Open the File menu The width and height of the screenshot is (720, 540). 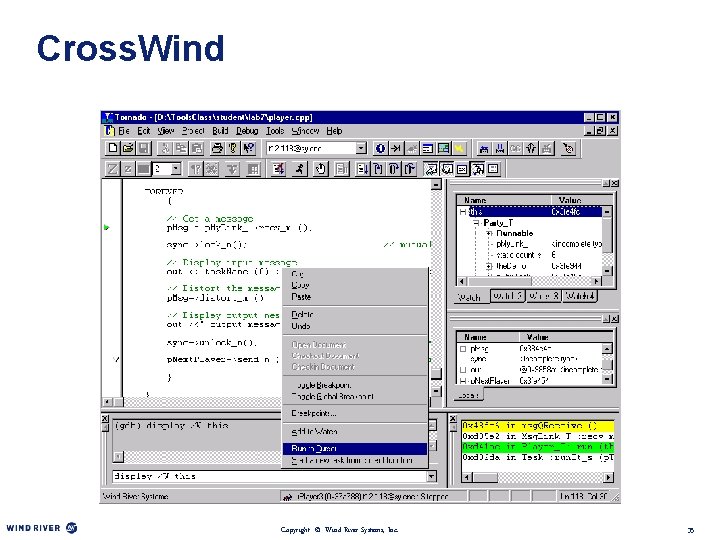pos(124,131)
